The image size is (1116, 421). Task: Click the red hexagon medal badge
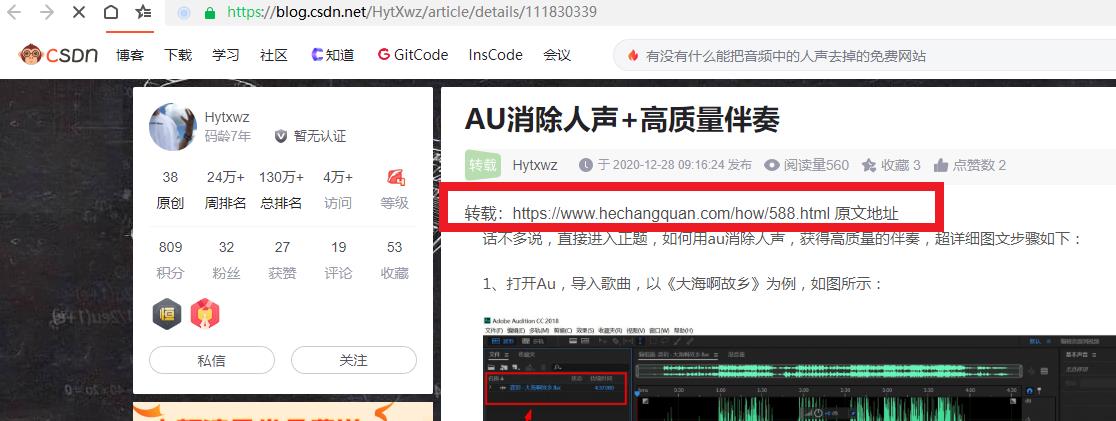pos(205,314)
